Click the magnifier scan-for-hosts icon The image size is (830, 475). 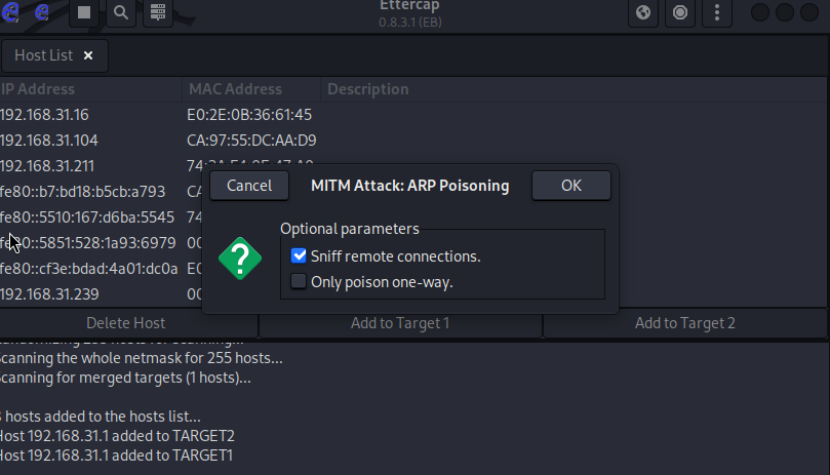click(120, 13)
